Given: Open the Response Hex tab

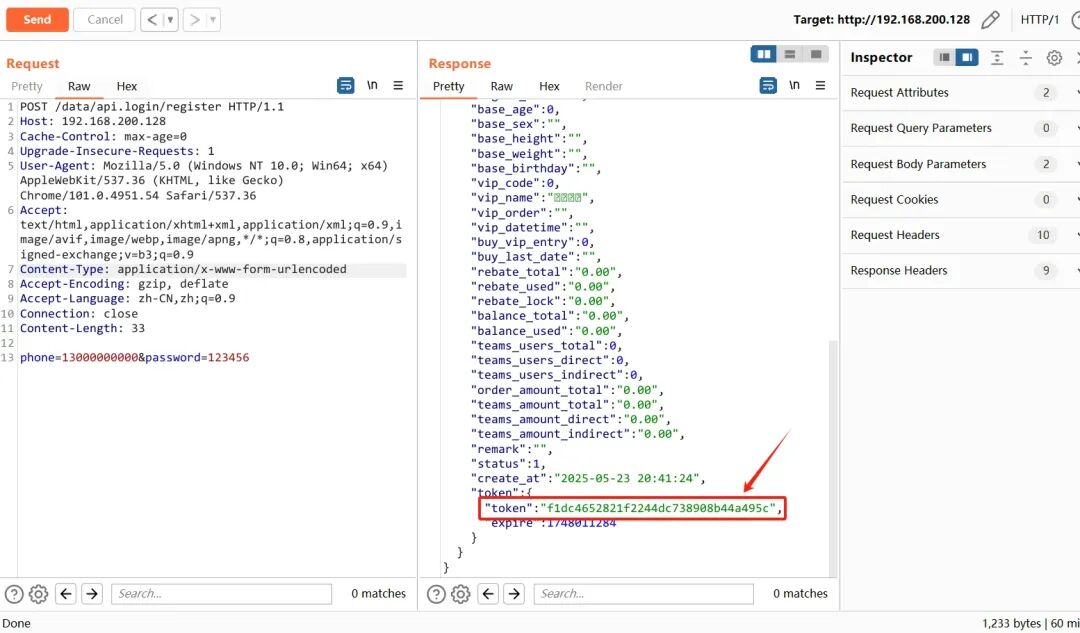Looking at the screenshot, I should [549, 86].
